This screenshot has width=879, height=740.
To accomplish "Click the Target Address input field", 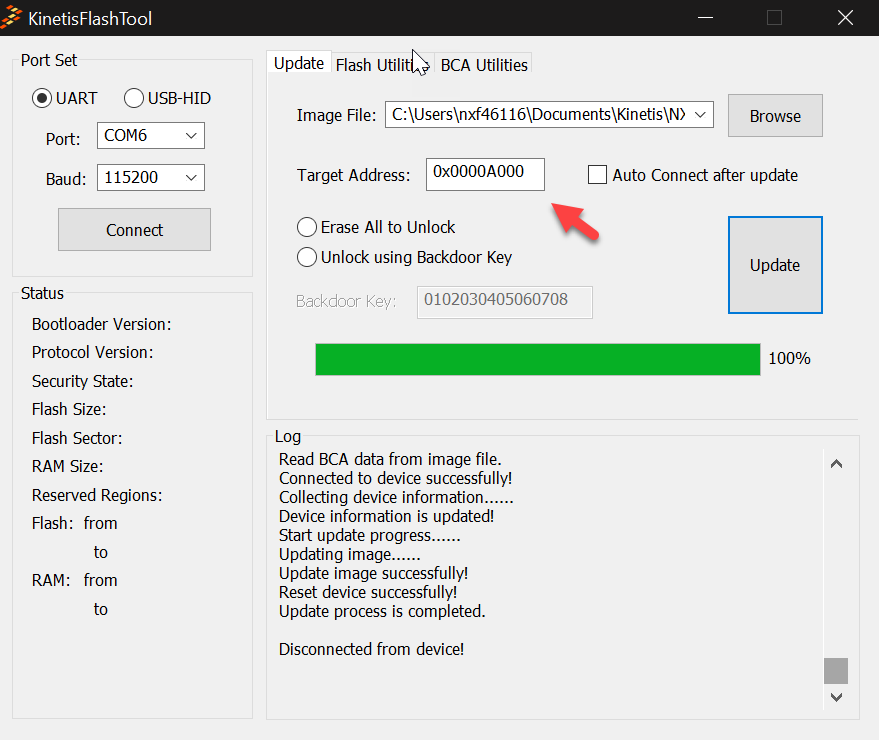I will pyautogui.click(x=485, y=174).
